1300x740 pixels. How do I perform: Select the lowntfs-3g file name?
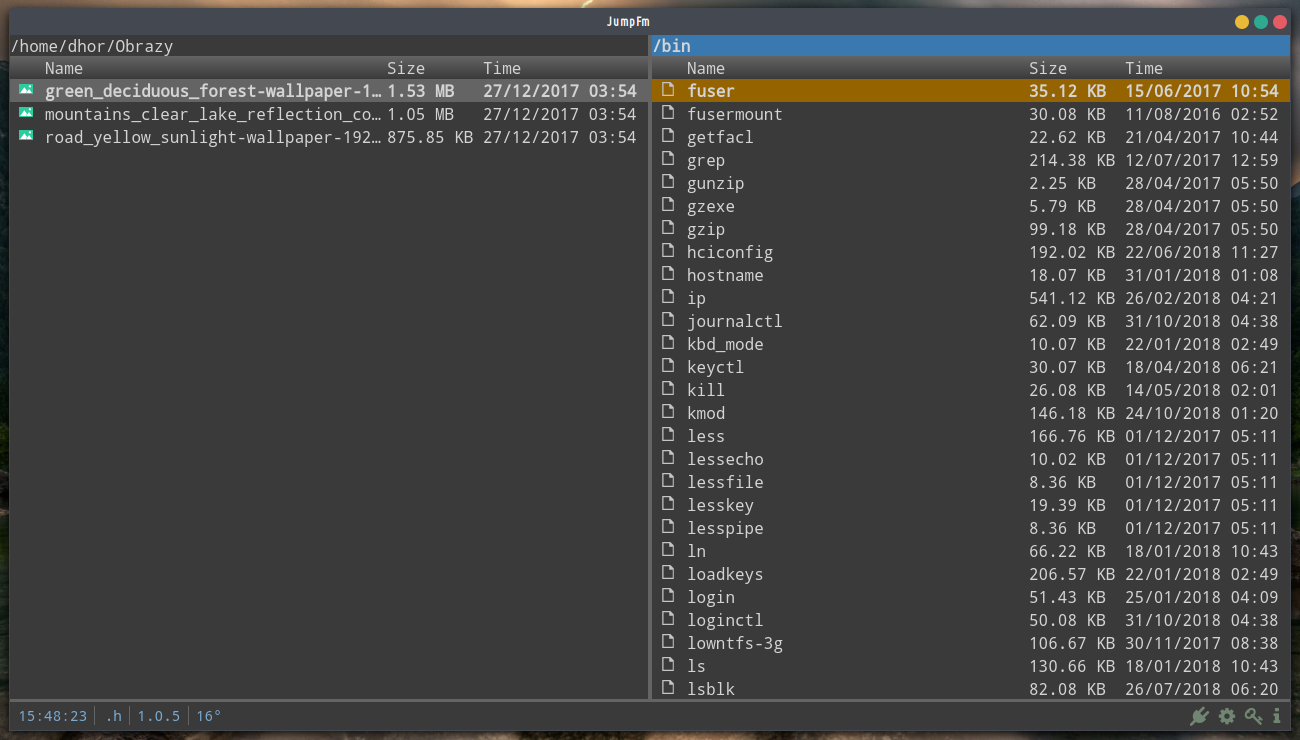735,643
